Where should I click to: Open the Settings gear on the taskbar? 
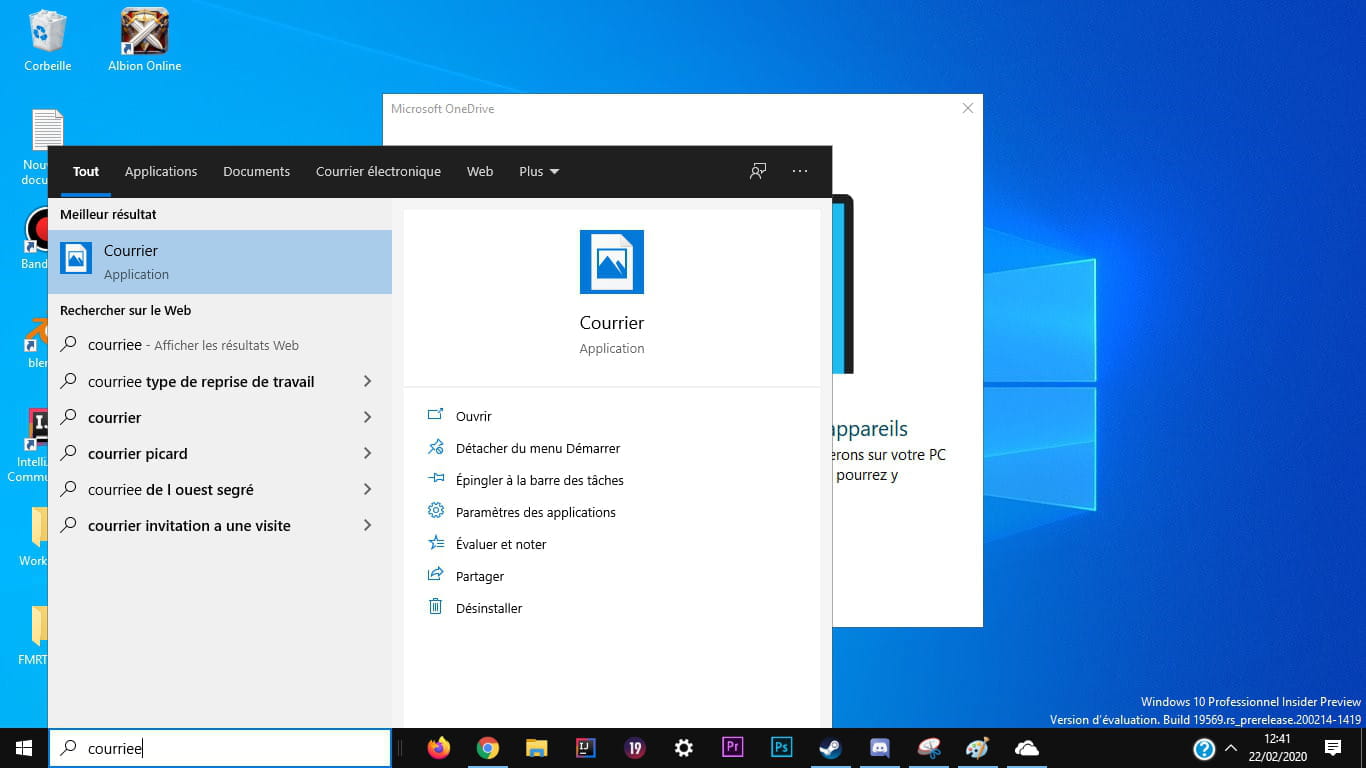pyautogui.click(x=684, y=748)
